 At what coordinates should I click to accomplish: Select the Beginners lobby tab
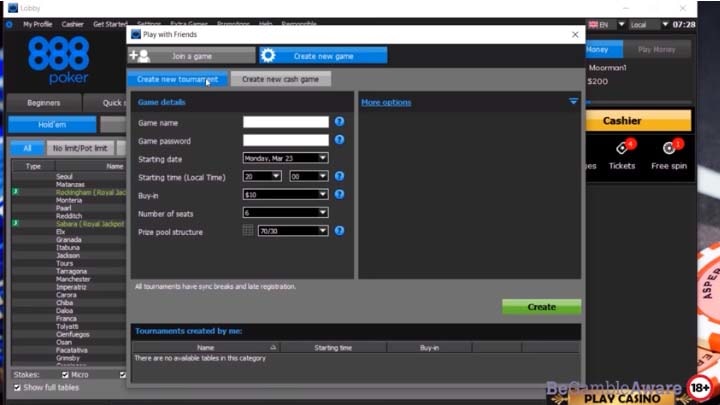tap(44, 103)
